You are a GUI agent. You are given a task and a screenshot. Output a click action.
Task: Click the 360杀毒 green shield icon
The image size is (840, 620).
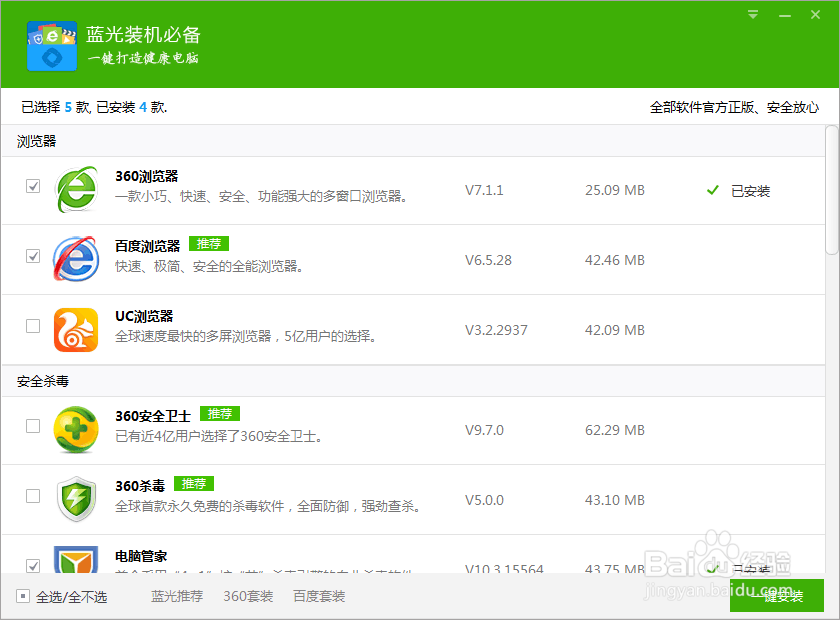coord(76,499)
